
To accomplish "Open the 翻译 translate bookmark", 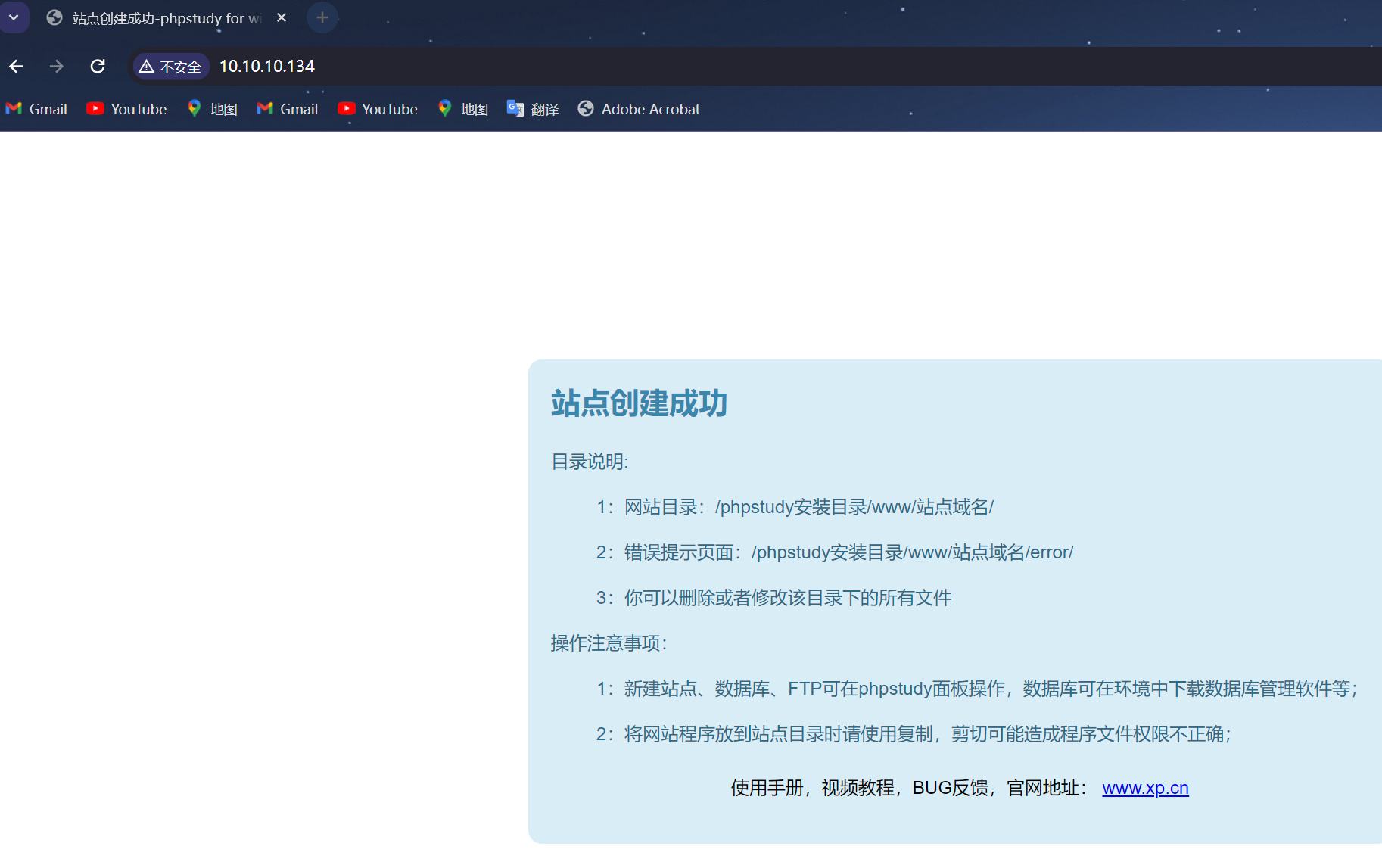I will tap(533, 109).
